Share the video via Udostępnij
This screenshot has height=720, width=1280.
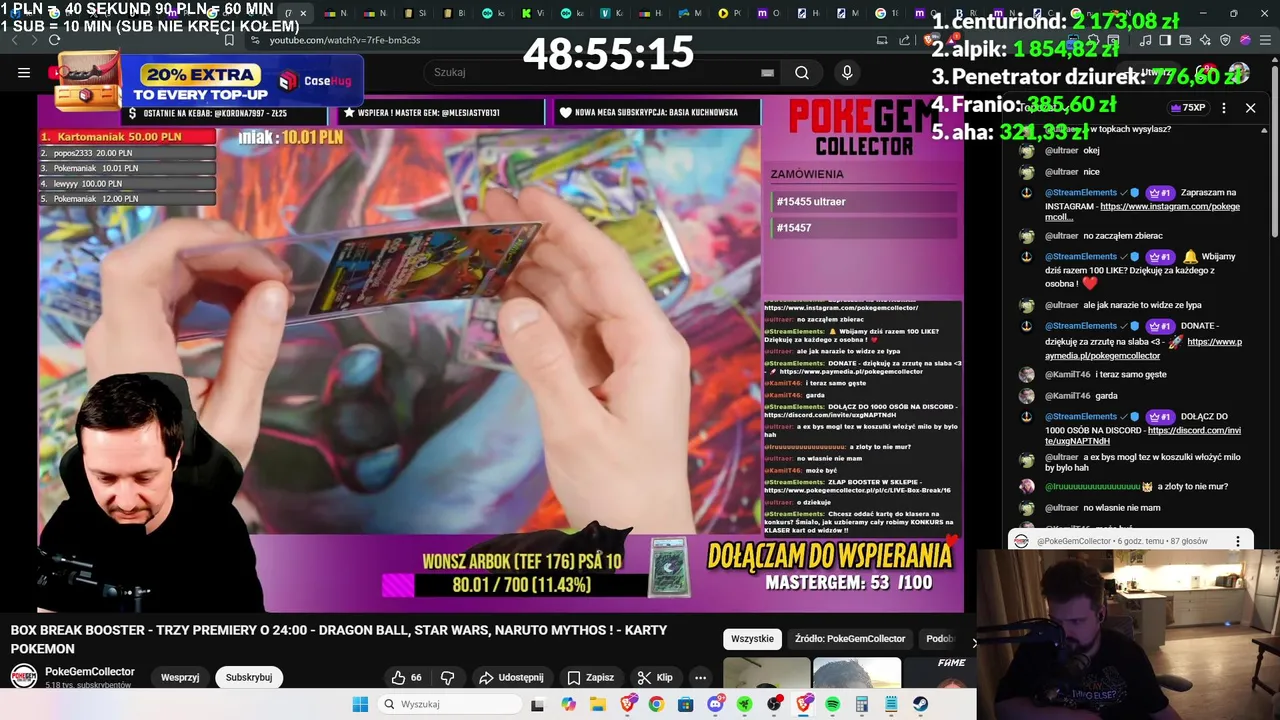[x=511, y=677]
